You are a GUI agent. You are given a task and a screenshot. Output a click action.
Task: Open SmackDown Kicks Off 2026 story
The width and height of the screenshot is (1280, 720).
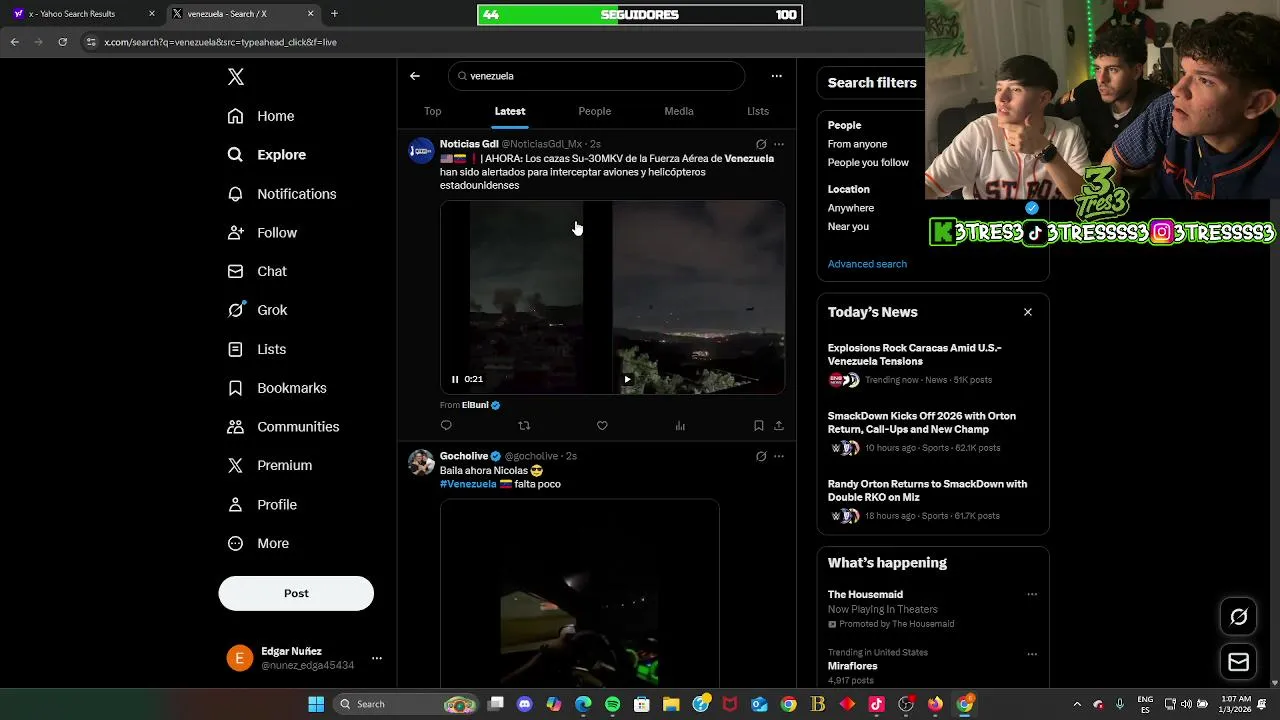(x=922, y=423)
